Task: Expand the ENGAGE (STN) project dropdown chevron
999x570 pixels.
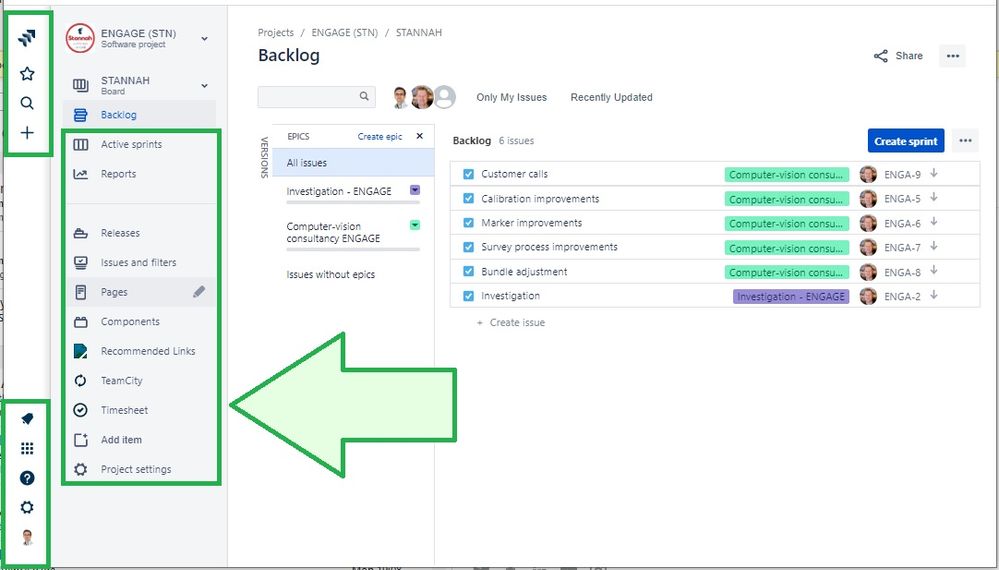Action: [205, 39]
